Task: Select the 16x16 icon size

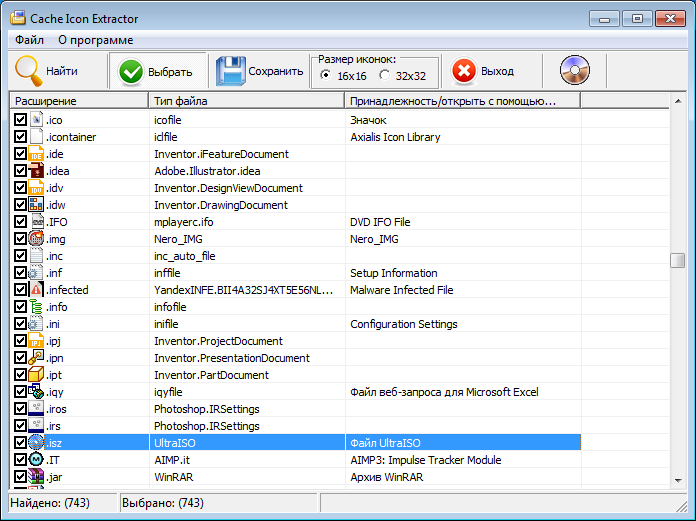Action: 344,76
